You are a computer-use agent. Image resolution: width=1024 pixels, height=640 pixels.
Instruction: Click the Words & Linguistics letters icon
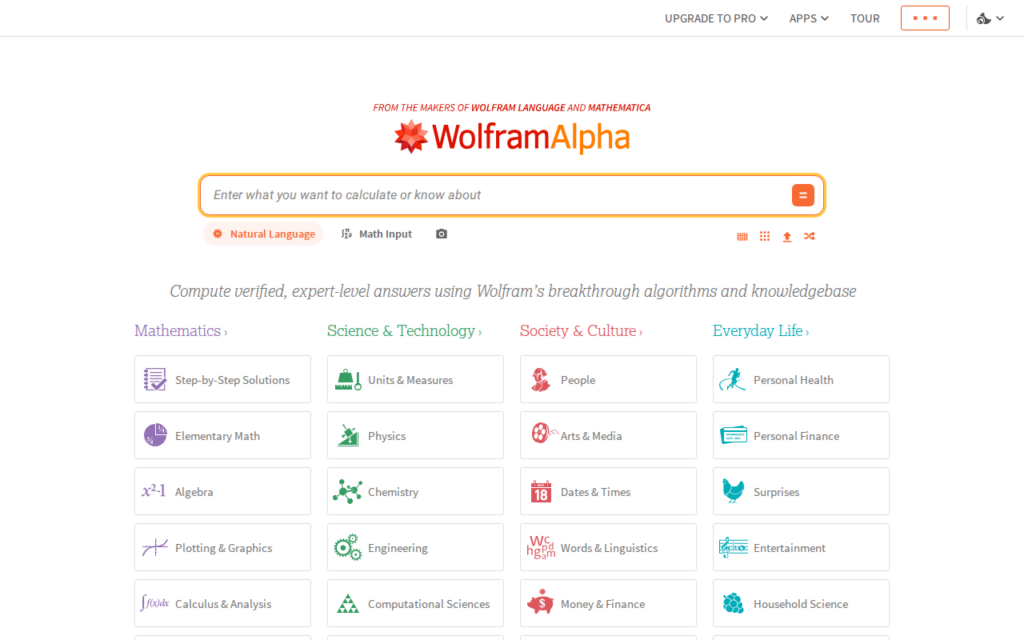(541, 547)
